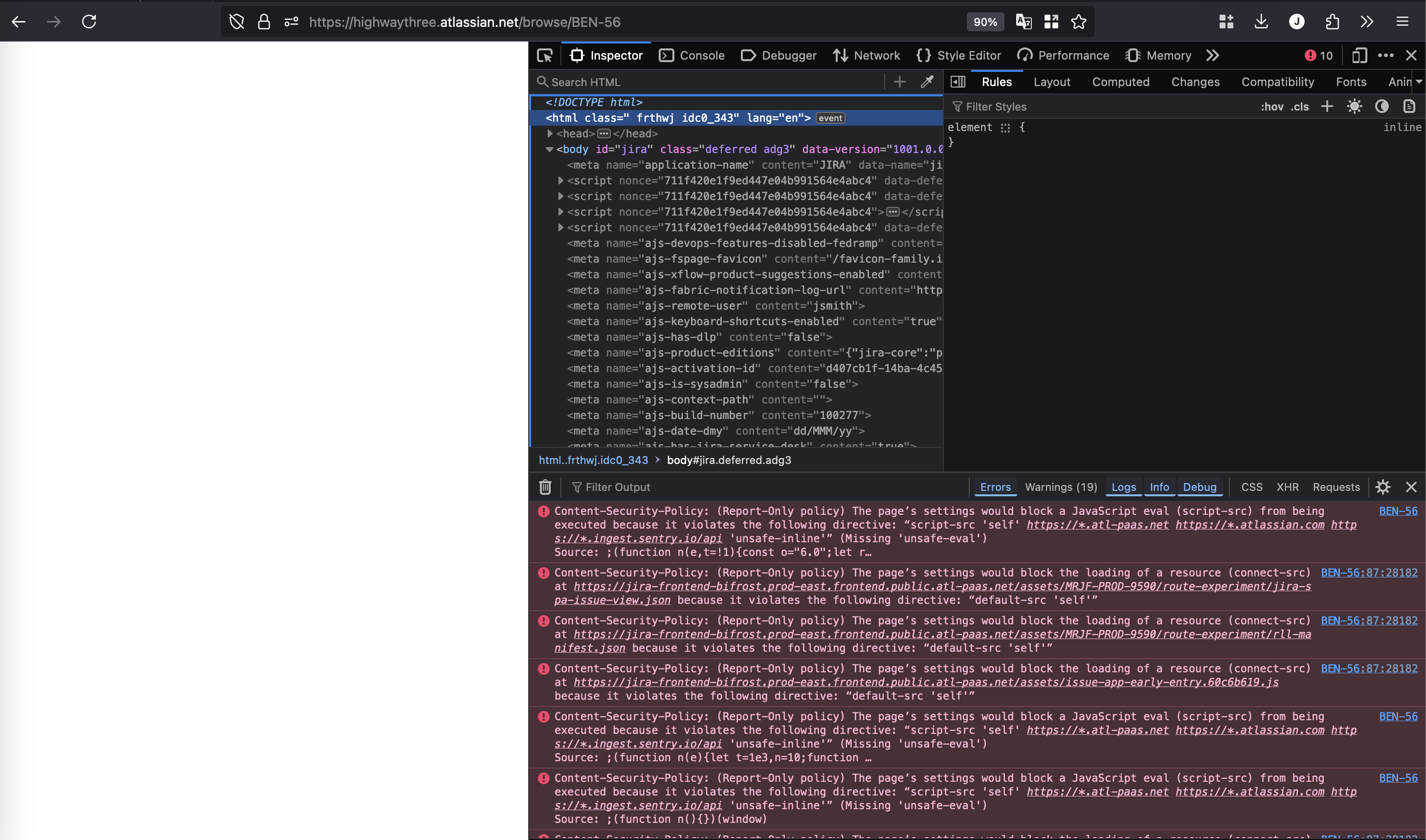Toggle responsive design mode icon

tap(1359, 55)
